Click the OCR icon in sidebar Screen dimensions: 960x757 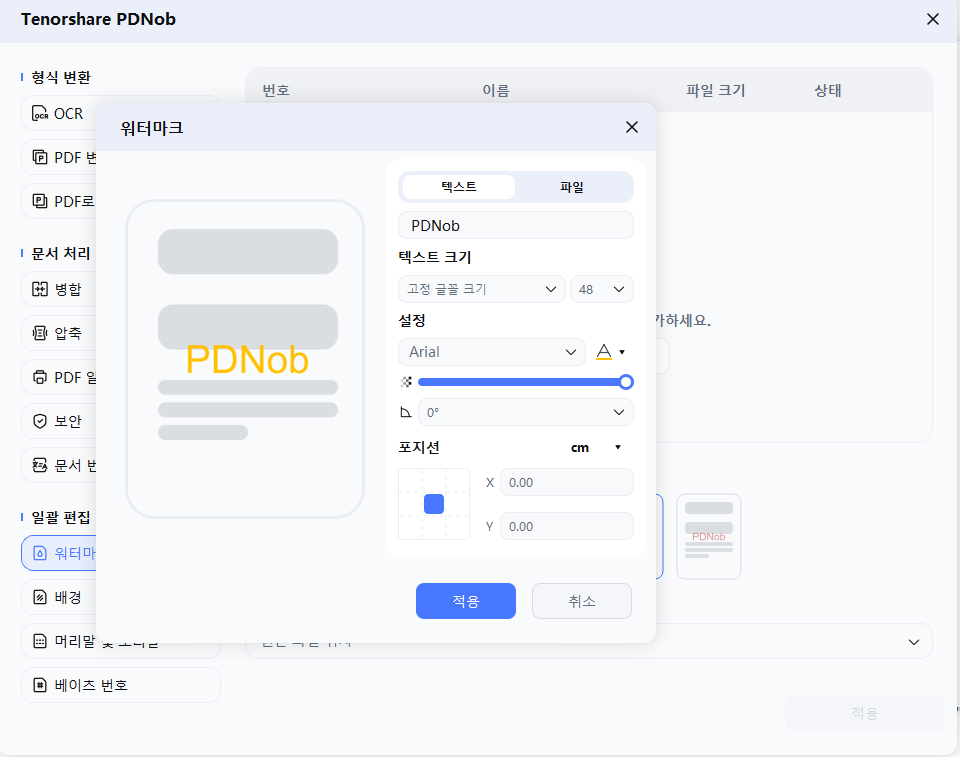pos(40,114)
